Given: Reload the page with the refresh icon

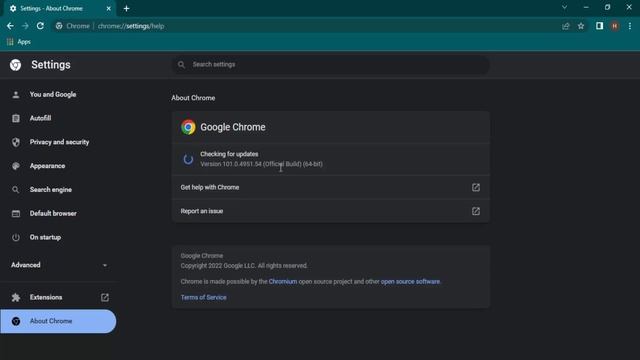Looking at the screenshot, I should point(40,26).
